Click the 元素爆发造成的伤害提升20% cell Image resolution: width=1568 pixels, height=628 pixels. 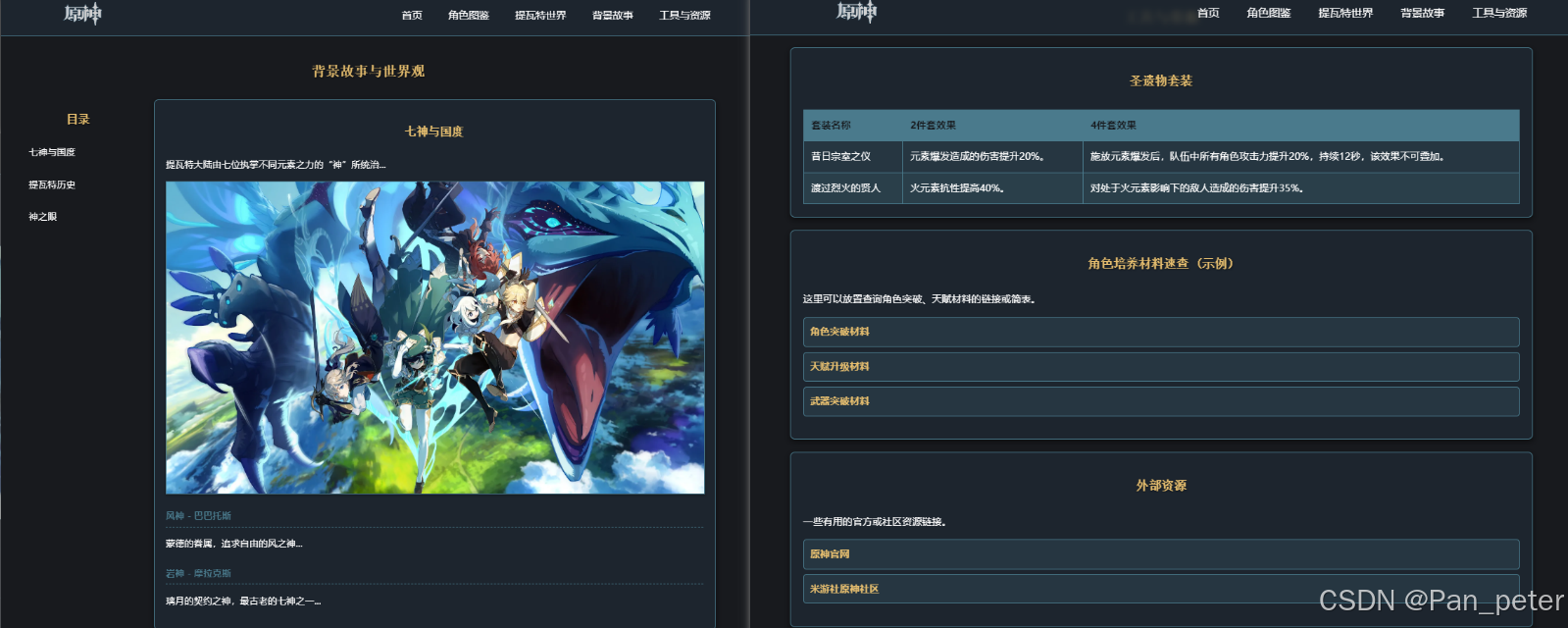[992, 157]
